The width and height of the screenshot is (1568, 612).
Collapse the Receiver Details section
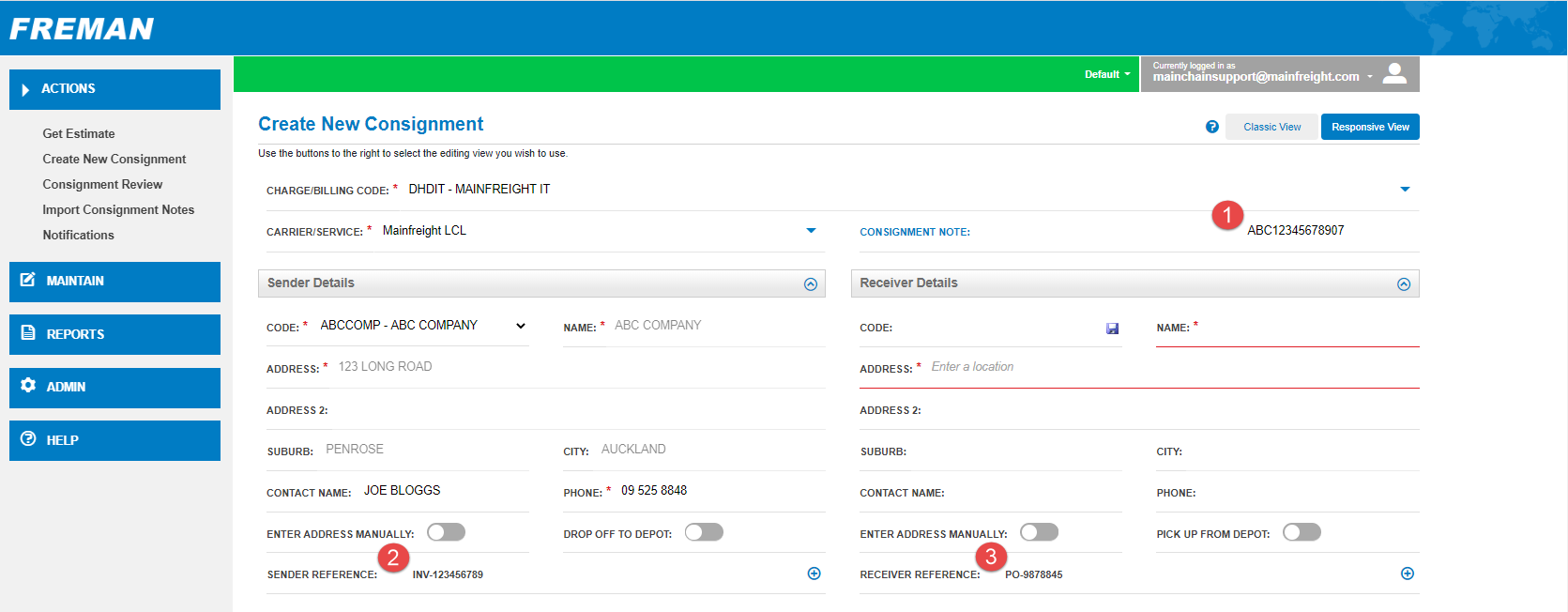pyautogui.click(x=1404, y=284)
